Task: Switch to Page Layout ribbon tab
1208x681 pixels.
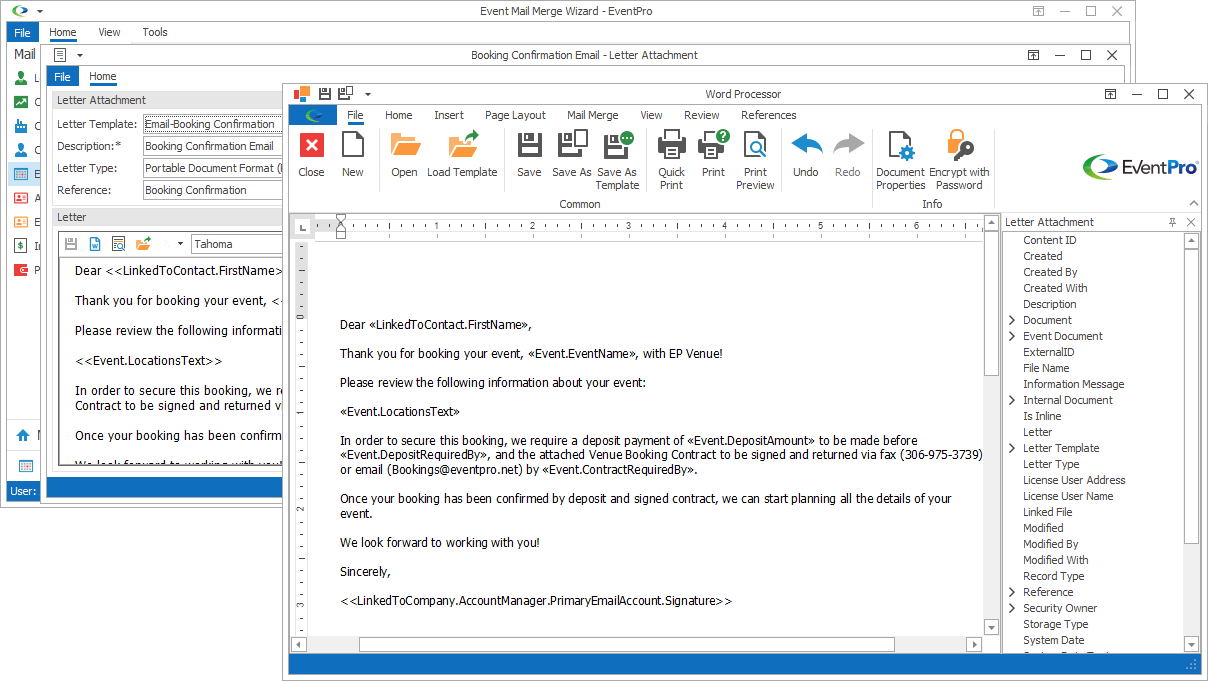Action: point(516,115)
